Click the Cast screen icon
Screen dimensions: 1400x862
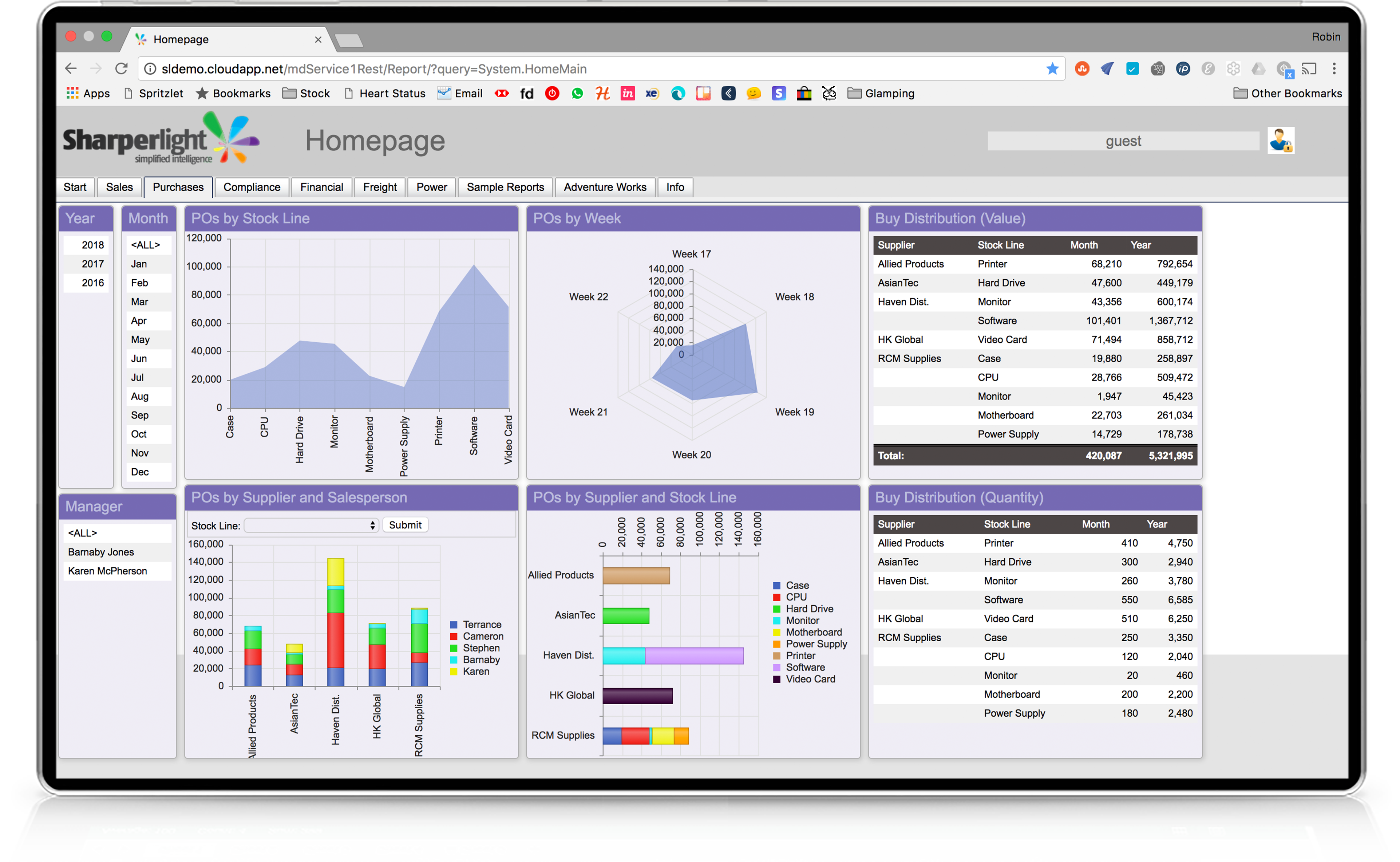pyautogui.click(x=1309, y=69)
